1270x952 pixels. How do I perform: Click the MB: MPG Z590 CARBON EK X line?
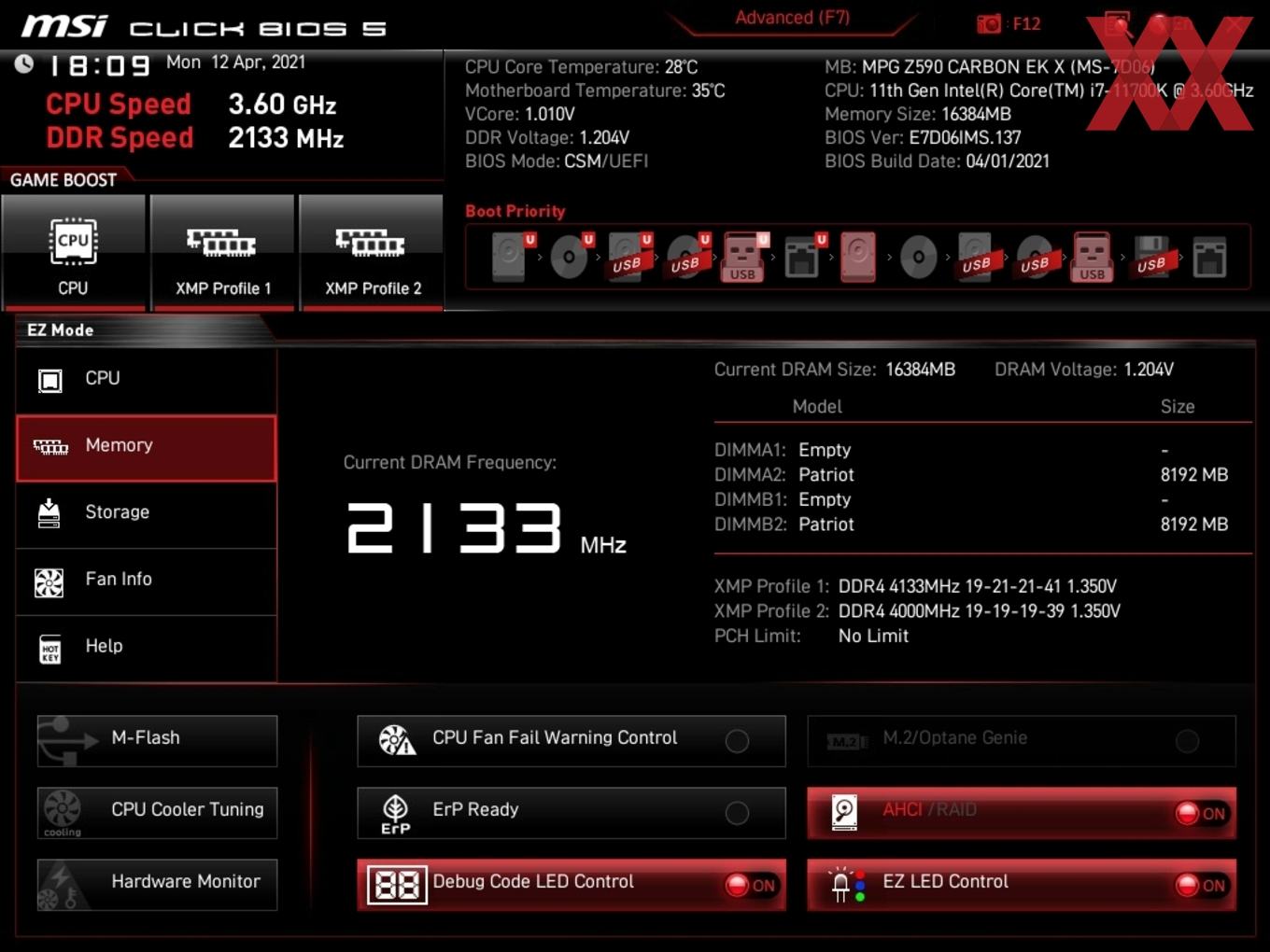[x=990, y=67]
